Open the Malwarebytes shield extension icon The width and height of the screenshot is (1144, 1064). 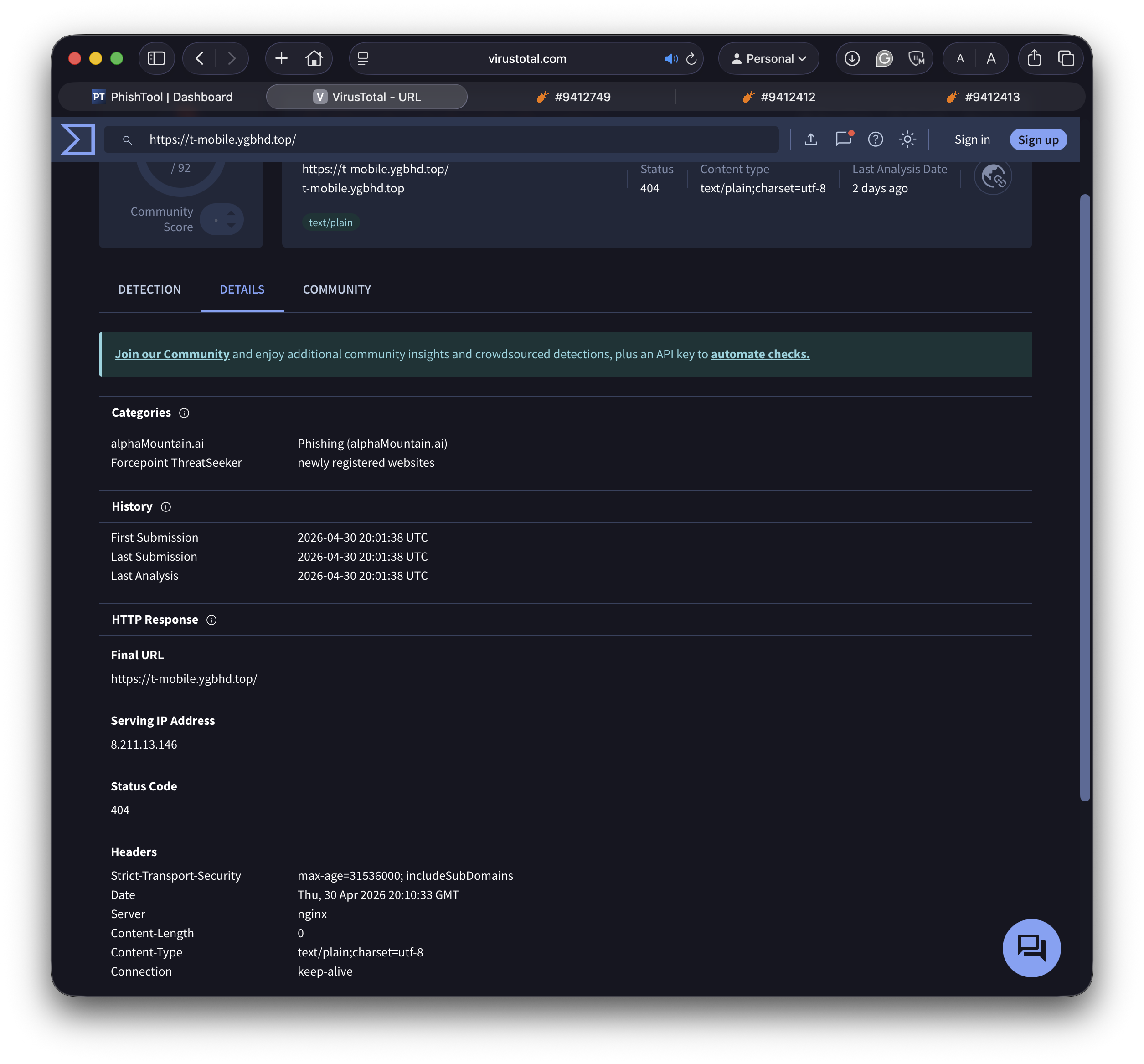tap(916, 58)
